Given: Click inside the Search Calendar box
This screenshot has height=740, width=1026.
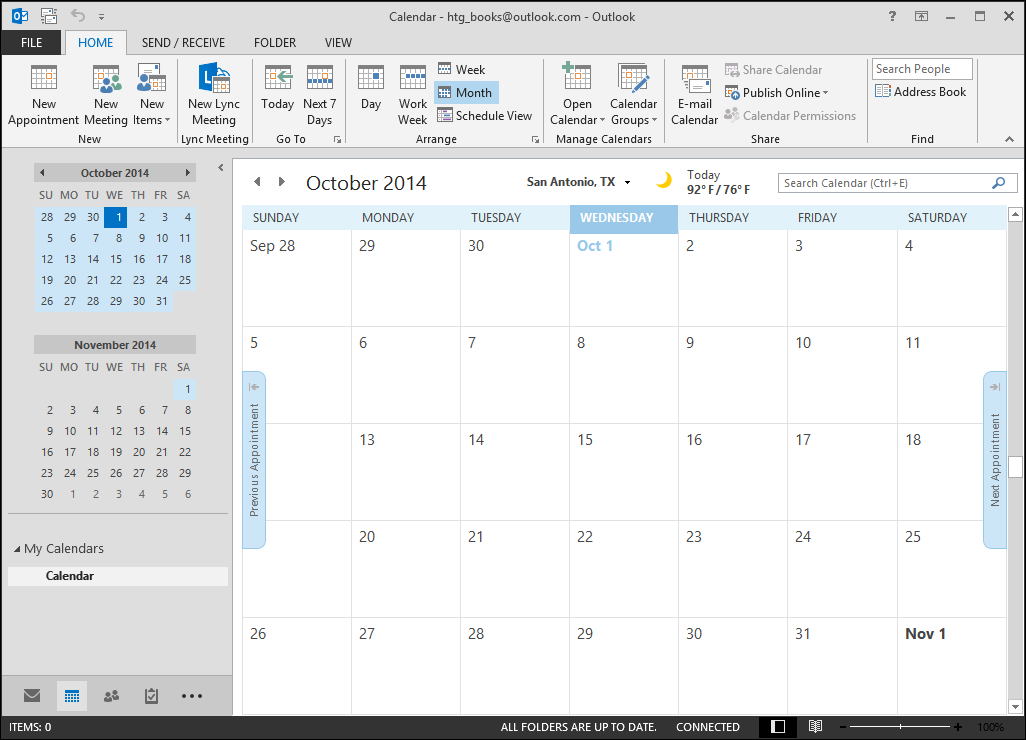Looking at the screenshot, I should click(x=890, y=183).
